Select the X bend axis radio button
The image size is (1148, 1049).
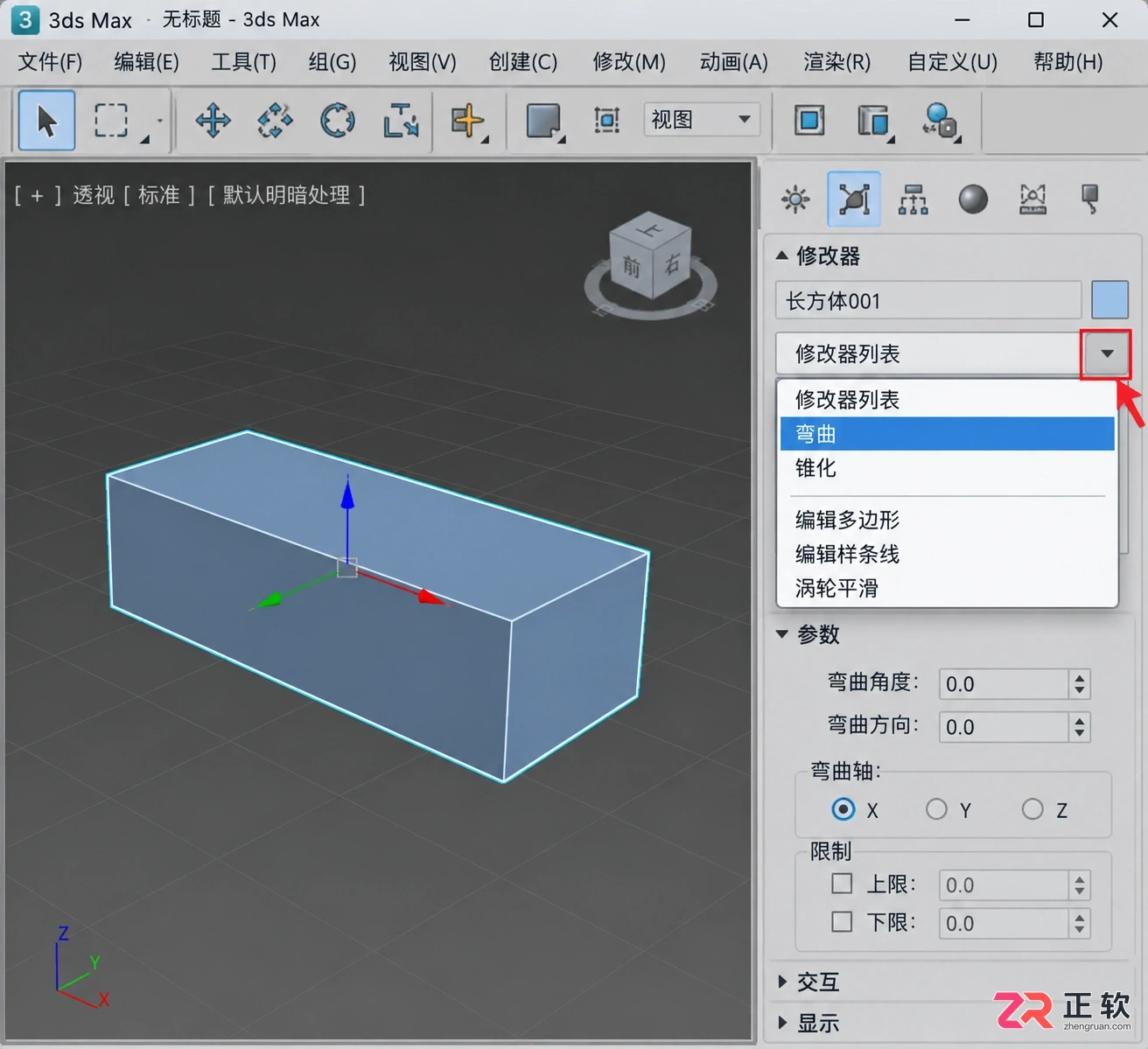click(x=843, y=809)
